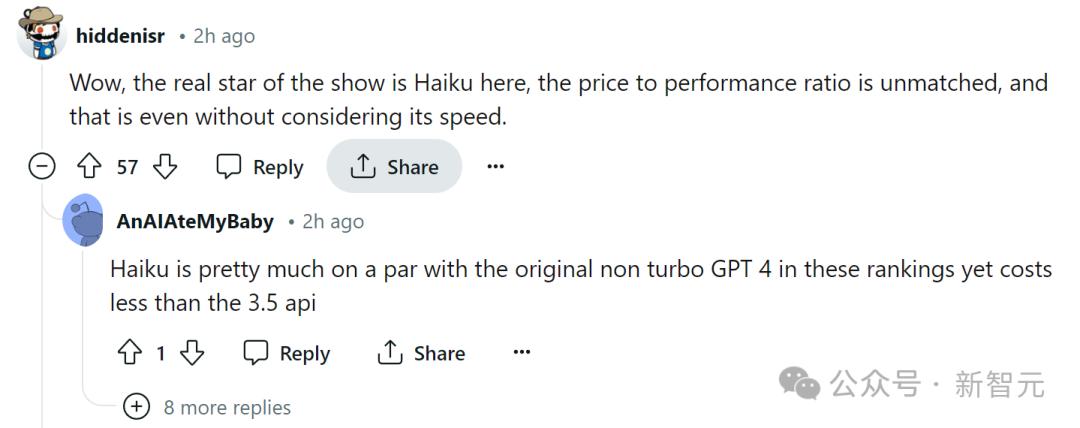Open AnAIAteMyBaby's profile link

[195, 222]
